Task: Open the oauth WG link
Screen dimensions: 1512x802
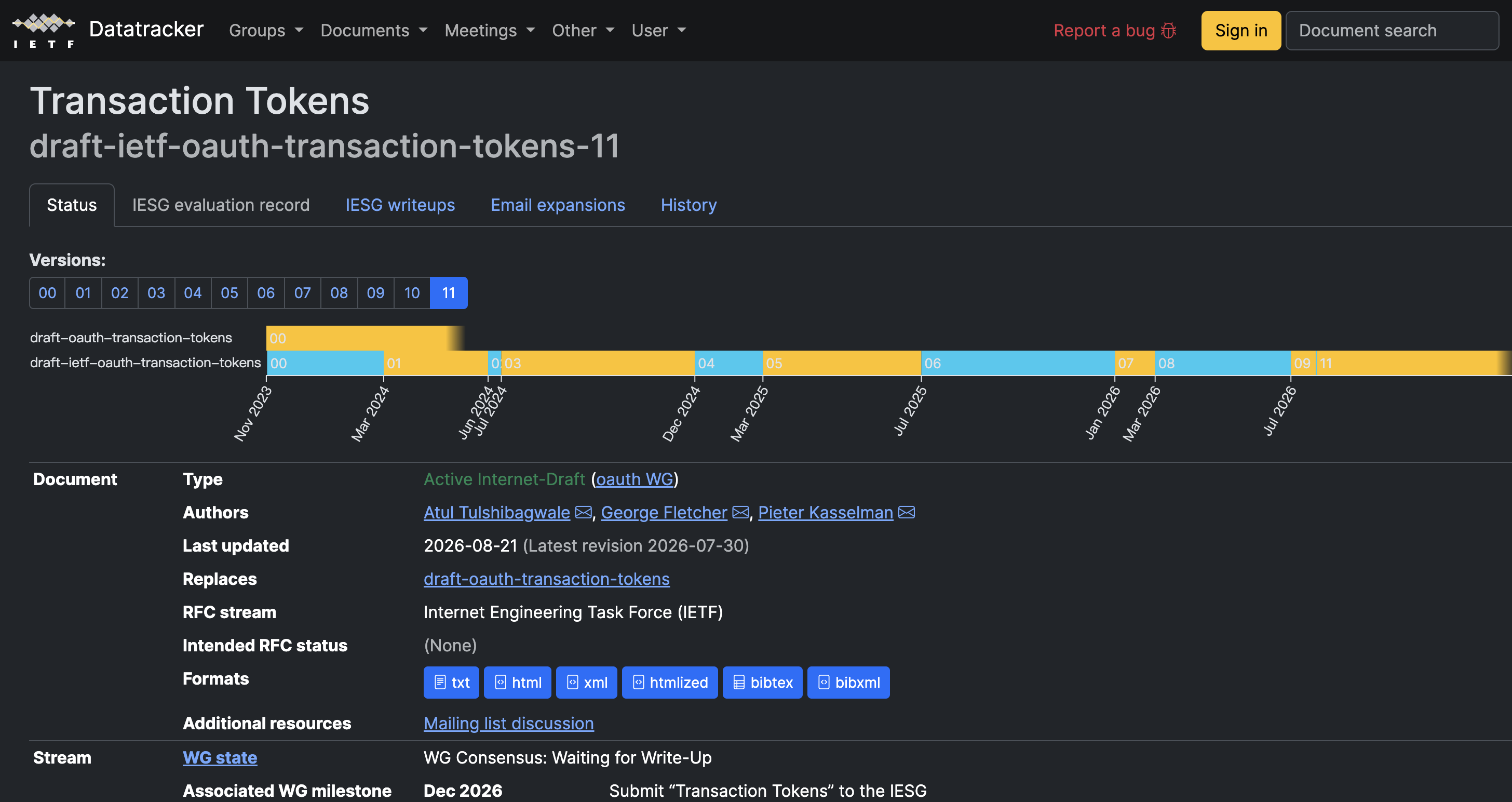Action: pyautogui.click(x=634, y=479)
